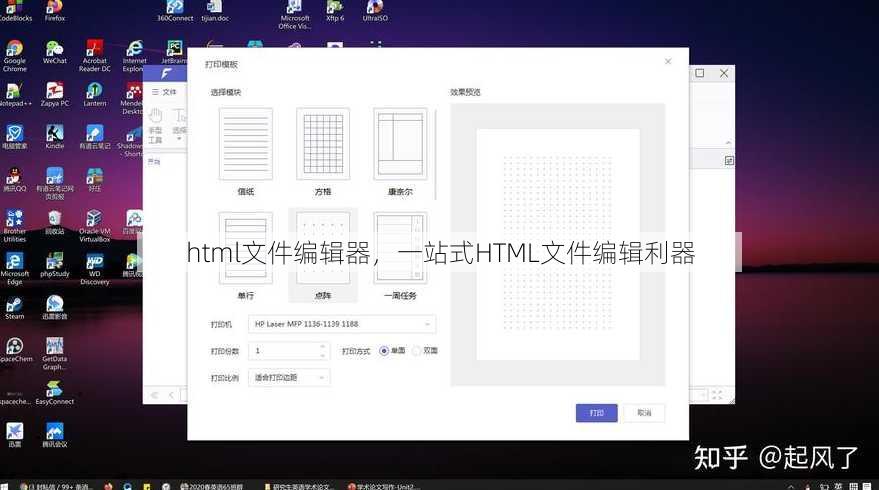Screen dimensions: 879x490
Task: Open the 好压 desktop icon
Action: (x=95, y=180)
